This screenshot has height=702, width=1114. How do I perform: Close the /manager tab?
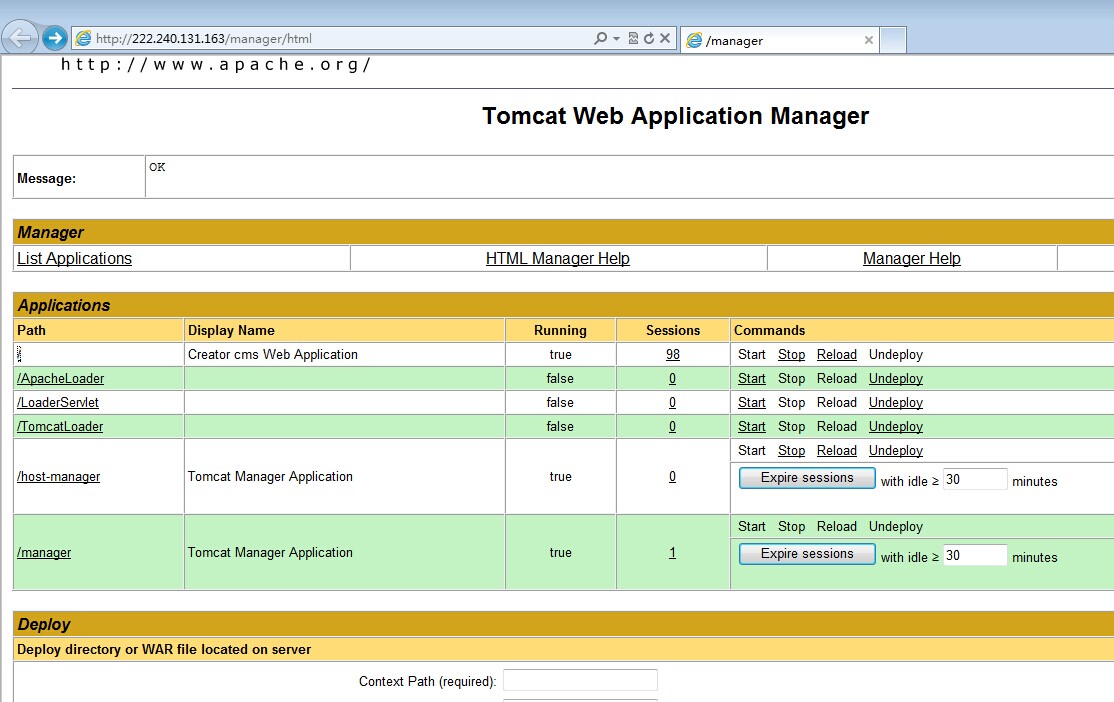tap(868, 40)
